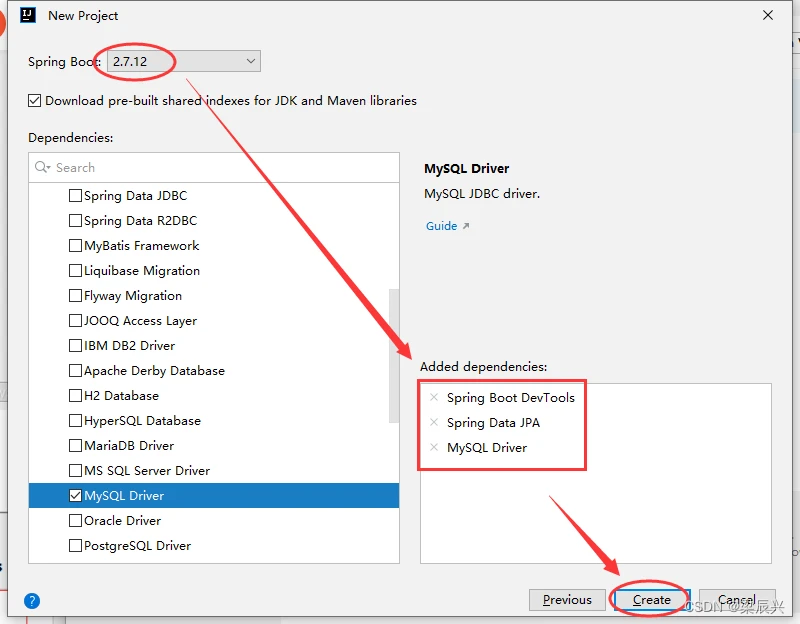
Task: Enable MyBatis Framework checkbox
Action: pyautogui.click(x=75, y=245)
